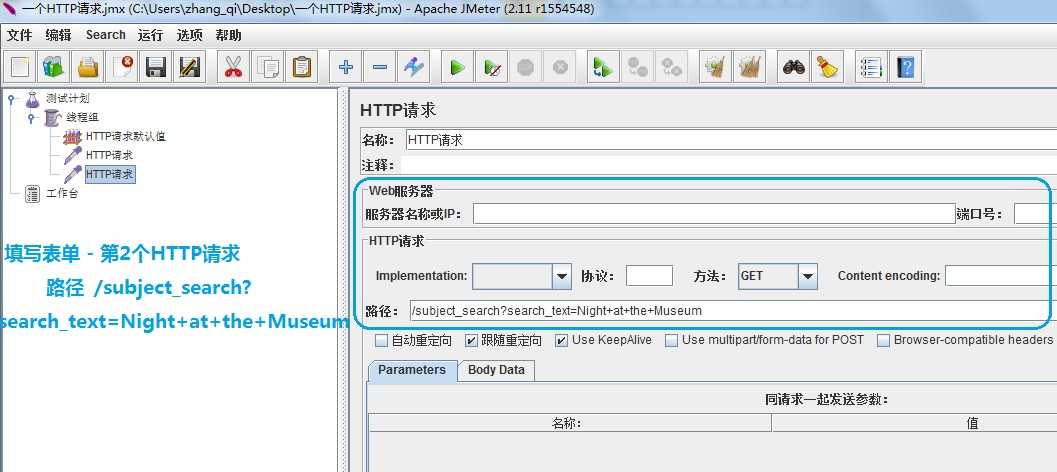Click the greyed Stop test icon
Viewport: 1057px width, 472px height.
click(x=526, y=67)
